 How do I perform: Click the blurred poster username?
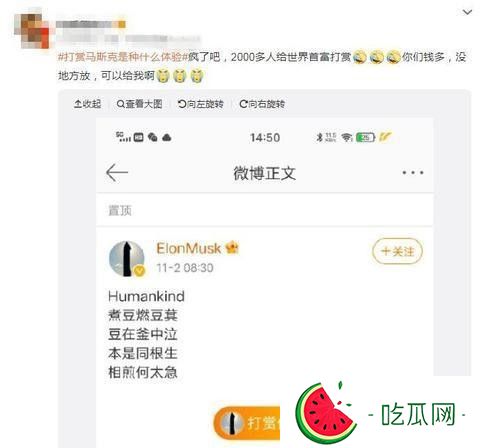[x=90, y=24]
